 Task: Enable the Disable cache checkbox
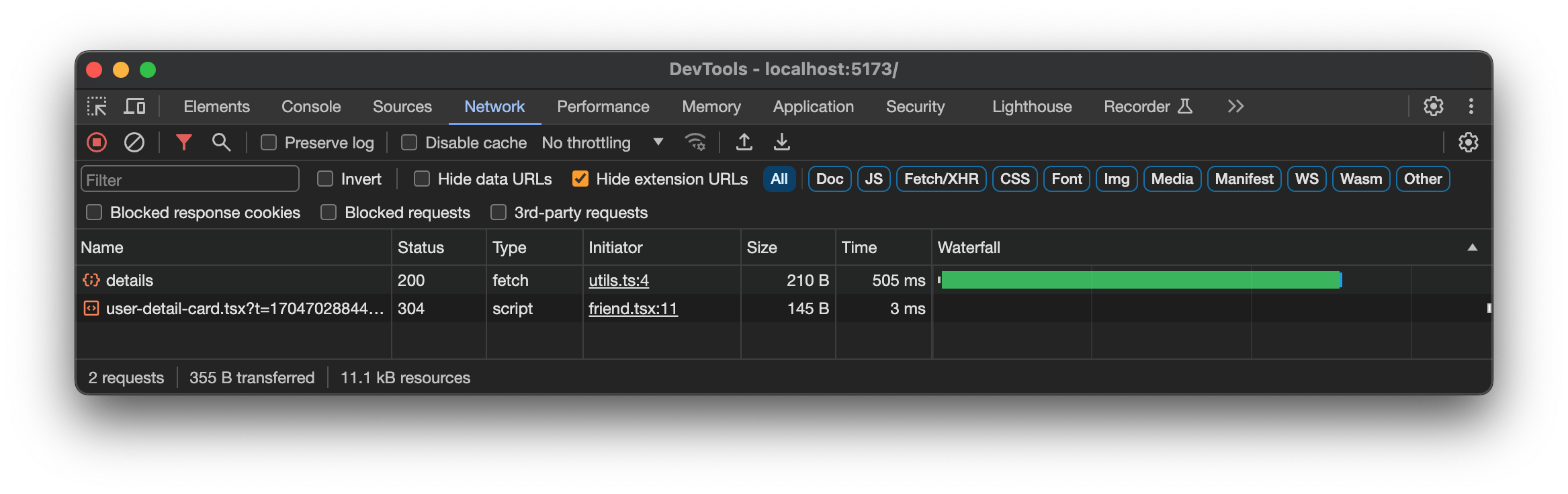point(409,142)
